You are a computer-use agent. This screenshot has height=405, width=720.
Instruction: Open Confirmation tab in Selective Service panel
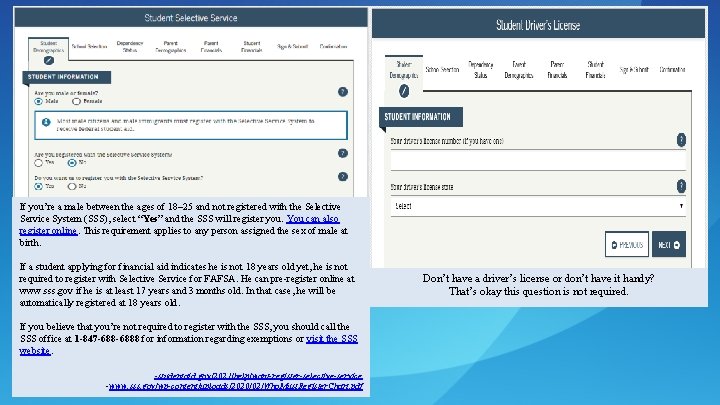tap(333, 46)
